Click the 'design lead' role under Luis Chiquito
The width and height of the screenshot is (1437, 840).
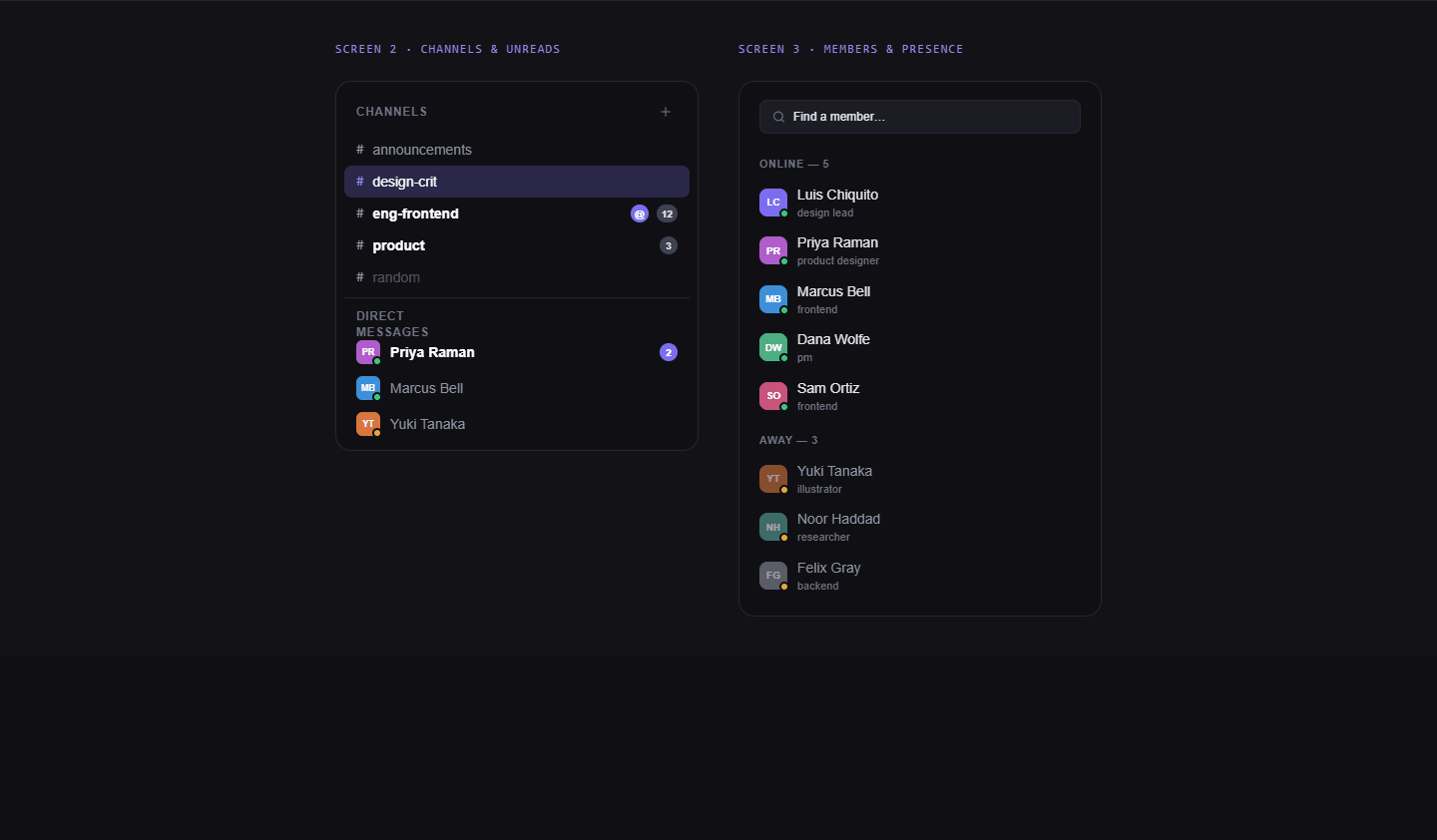pos(825,212)
